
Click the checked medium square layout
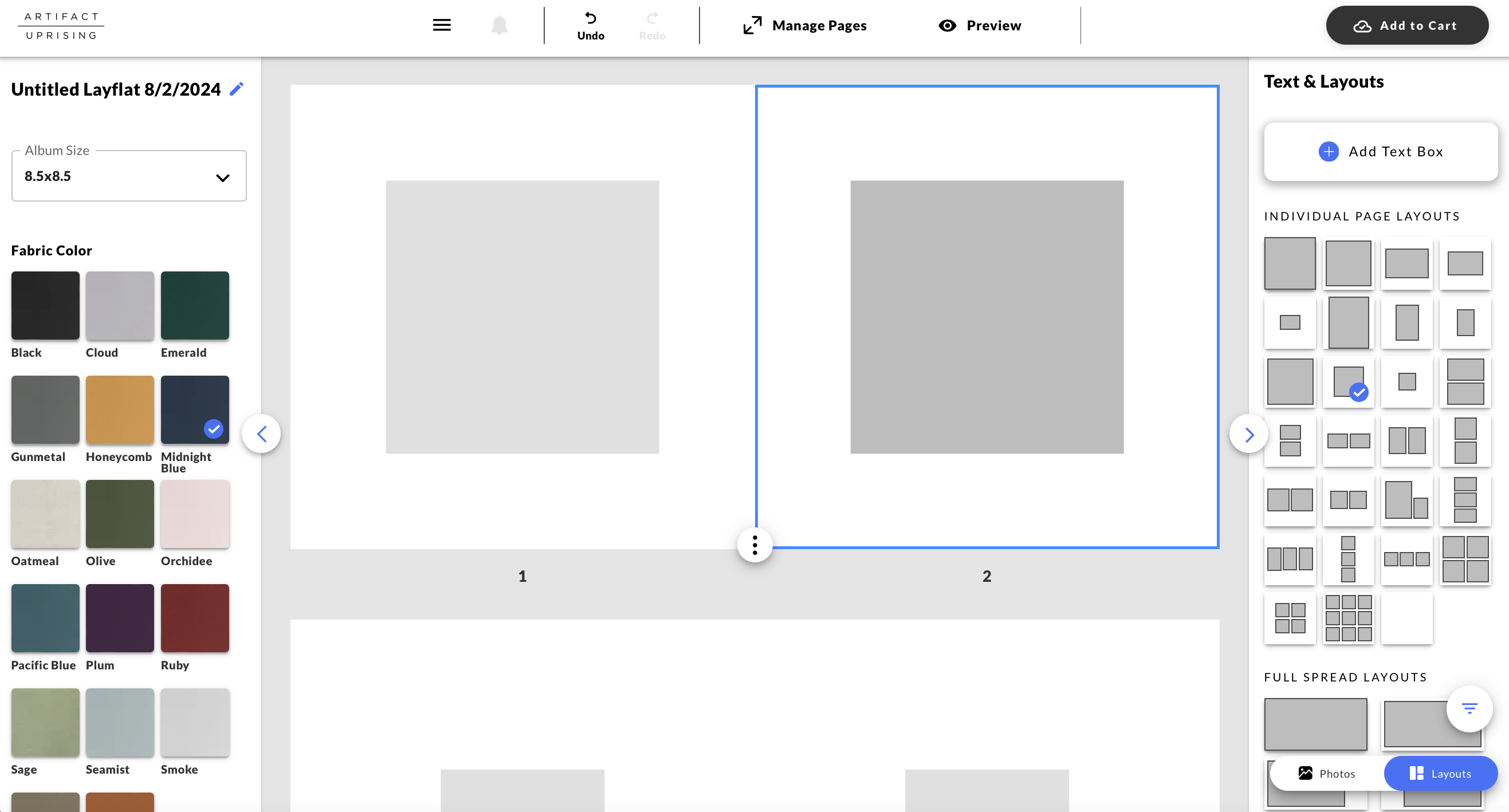coord(1348,382)
